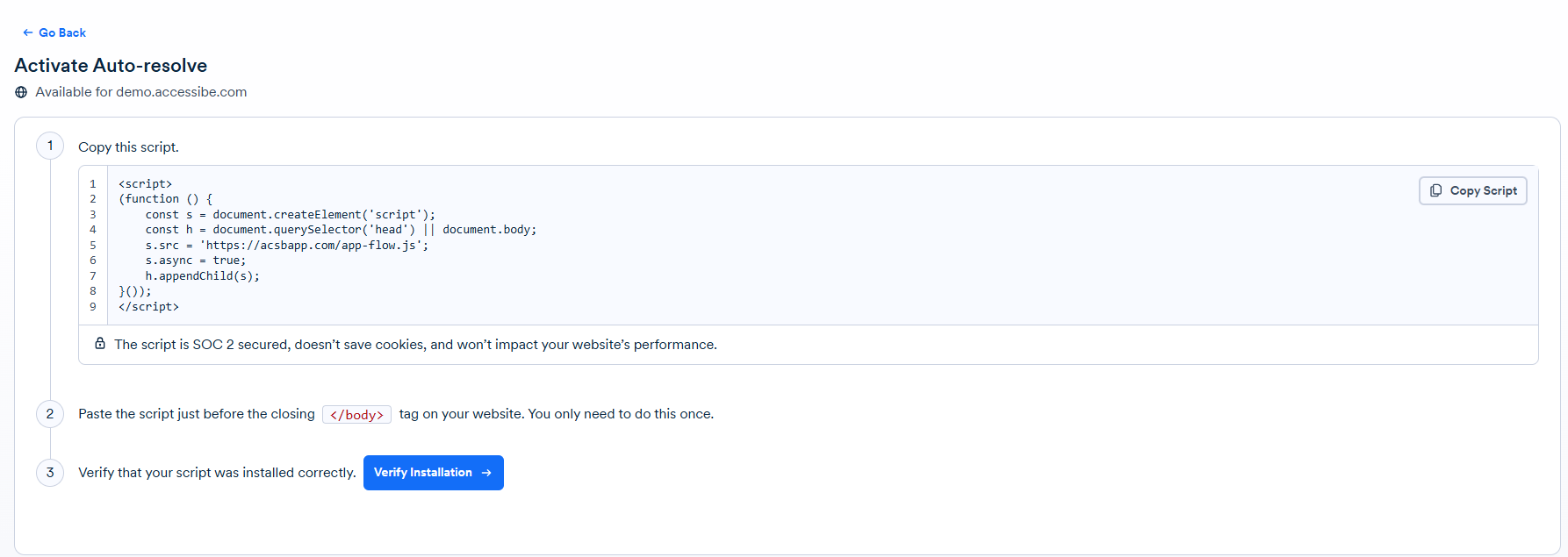The image size is (1568, 557).
Task: Click the '}());' code line
Action: point(135,291)
